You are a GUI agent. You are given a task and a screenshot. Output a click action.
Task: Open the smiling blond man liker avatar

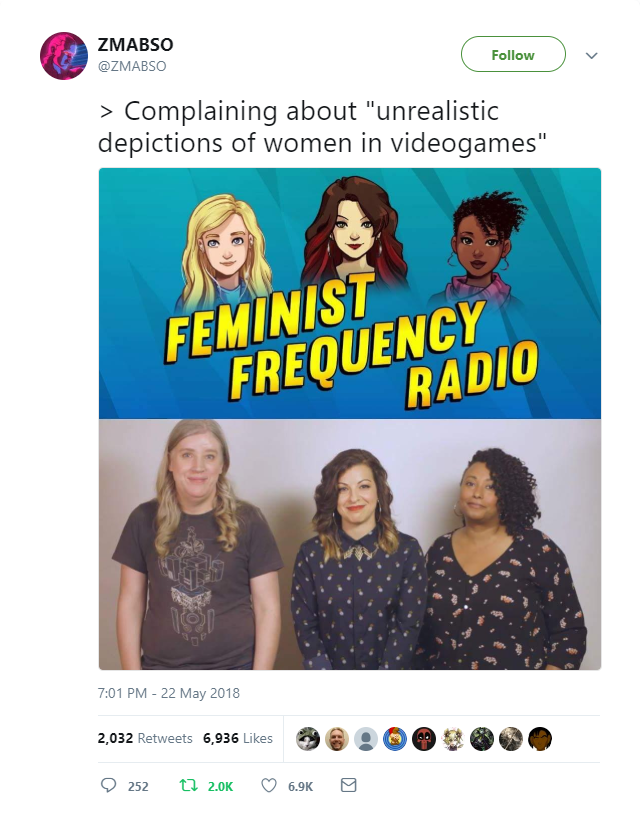[x=337, y=739]
